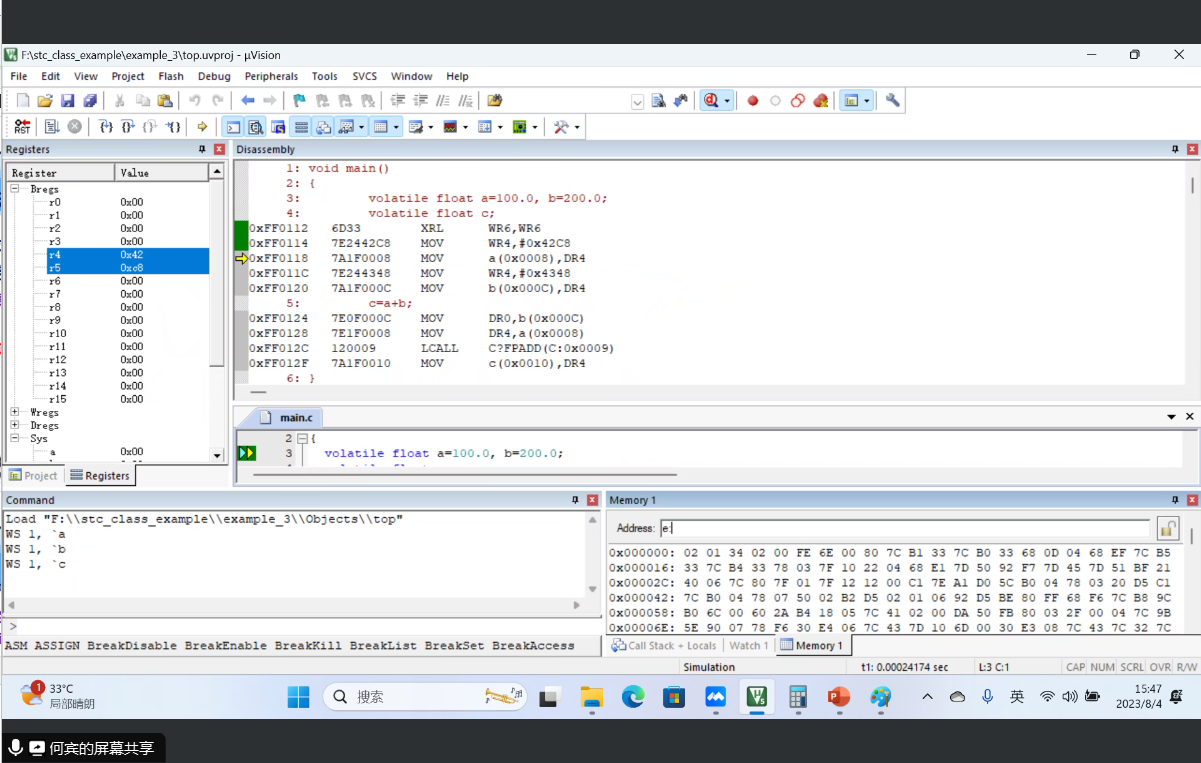Toggle auto-hide pin on Disassembly panel

click(1175, 149)
